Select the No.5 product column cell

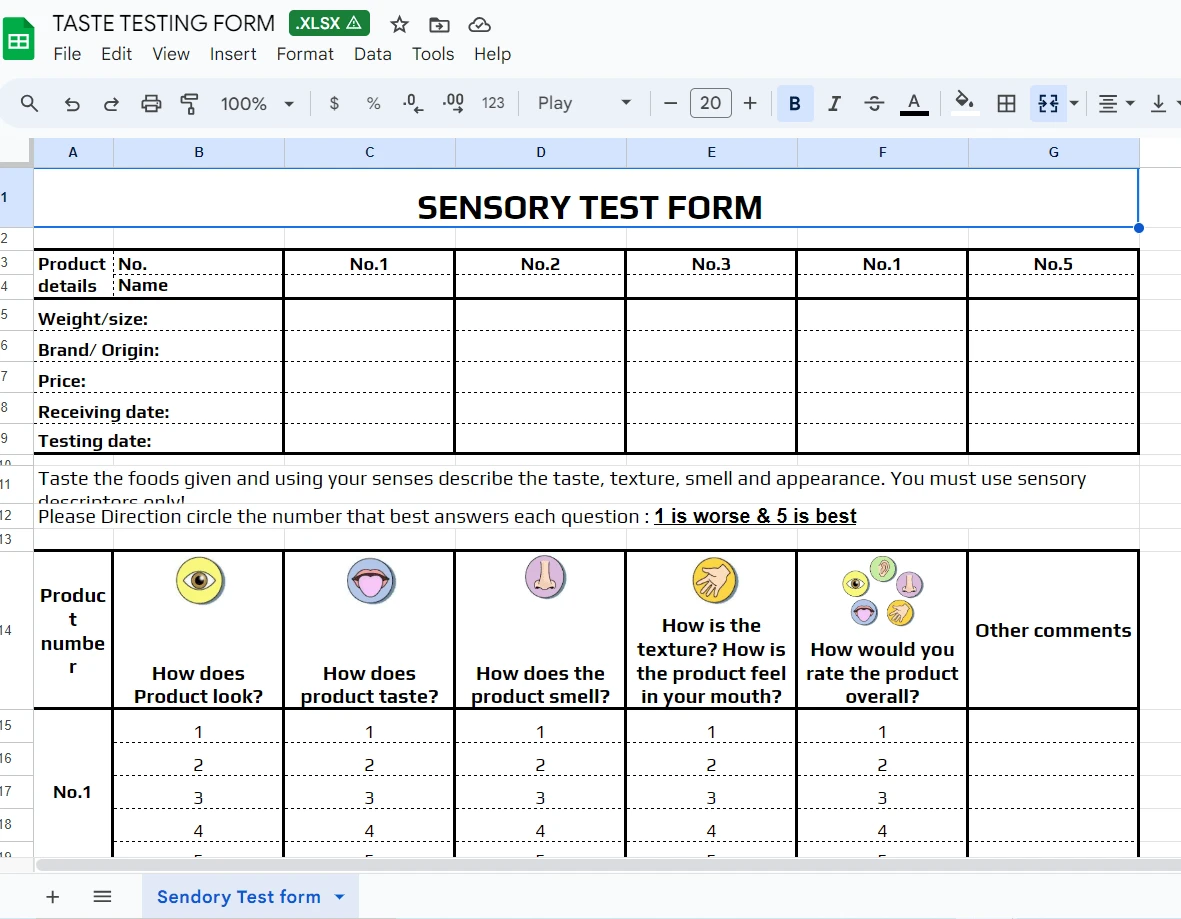(x=1053, y=264)
